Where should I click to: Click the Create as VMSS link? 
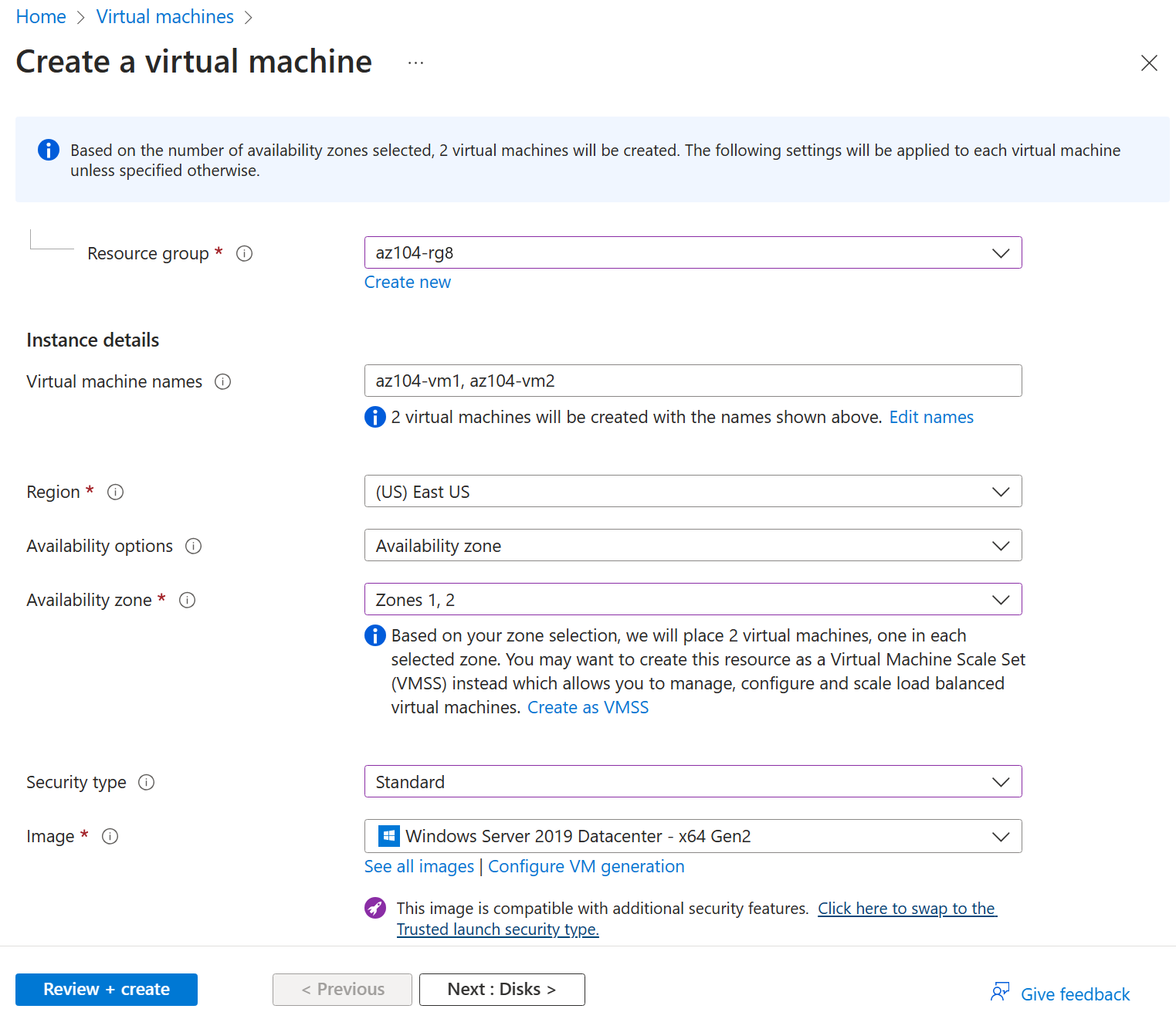point(588,707)
